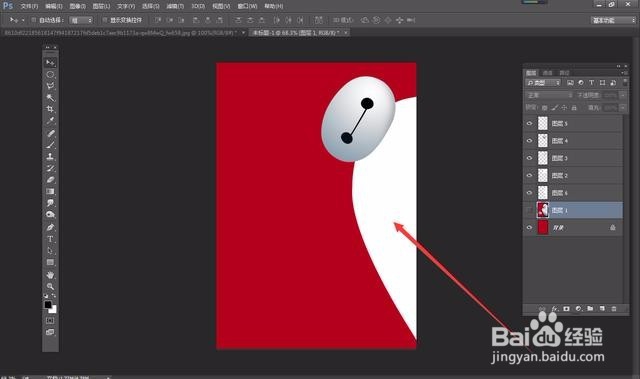The width and height of the screenshot is (640, 379).
Task: Toggle the 自动选择 checkbox
Action: (x=34, y=20)
